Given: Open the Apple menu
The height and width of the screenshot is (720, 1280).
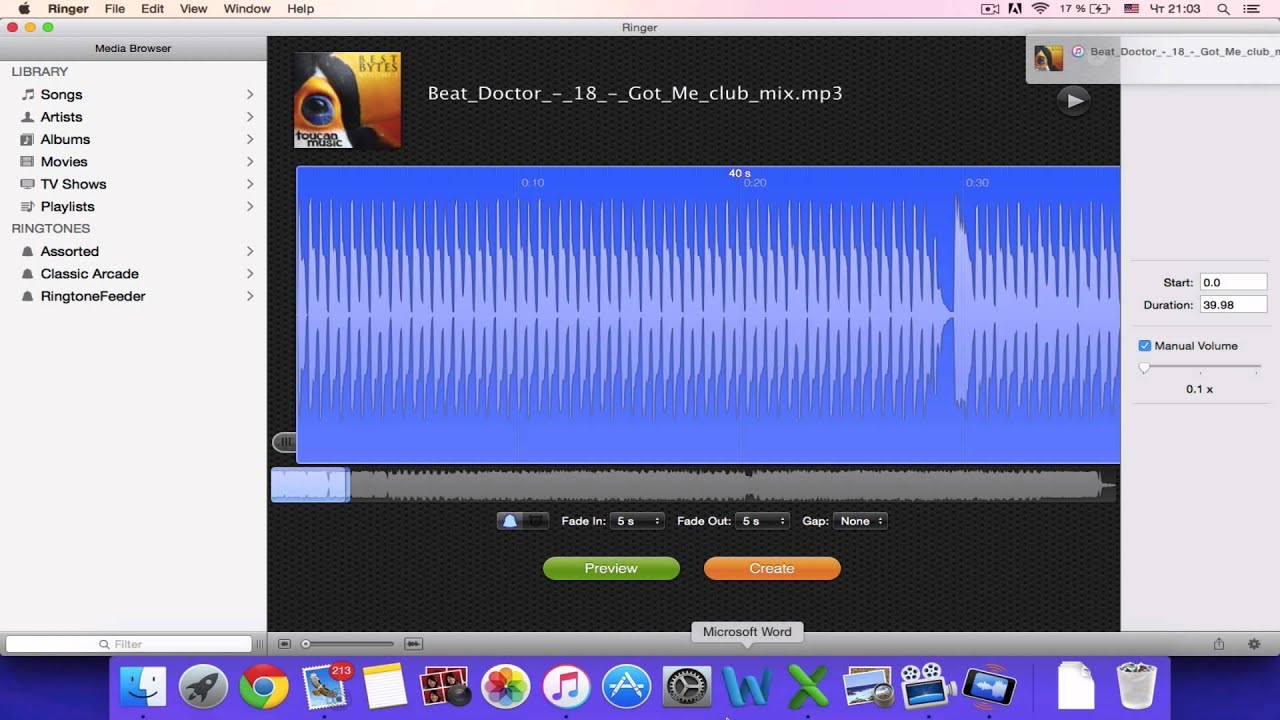Looking at the screenshot, I should pyautogui.click(x=24, y=9).
